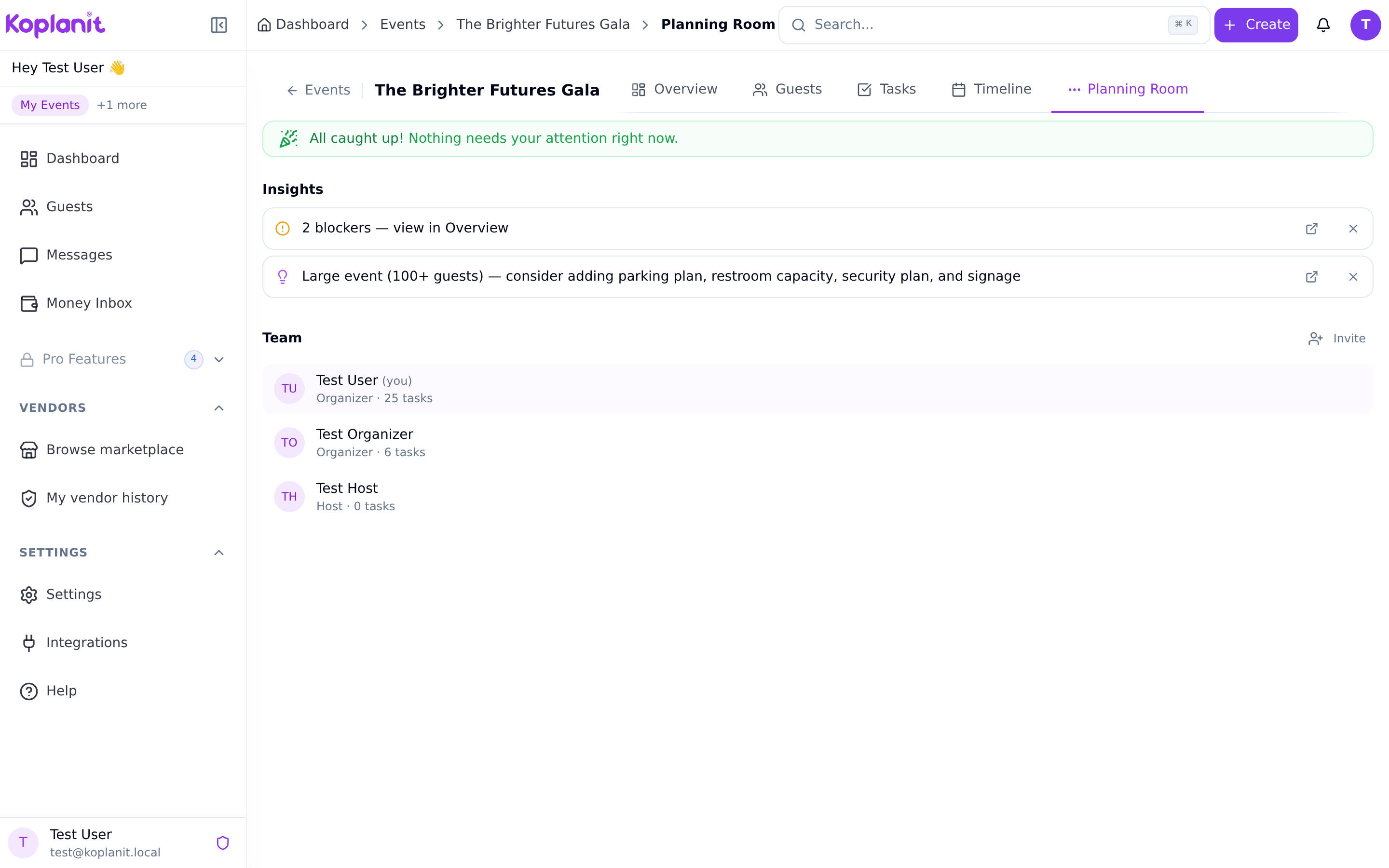Click the shield icon beside test@koplanit.local
Image resolution: width=1389 pixels, height=868 pixels.
point(223,843)
